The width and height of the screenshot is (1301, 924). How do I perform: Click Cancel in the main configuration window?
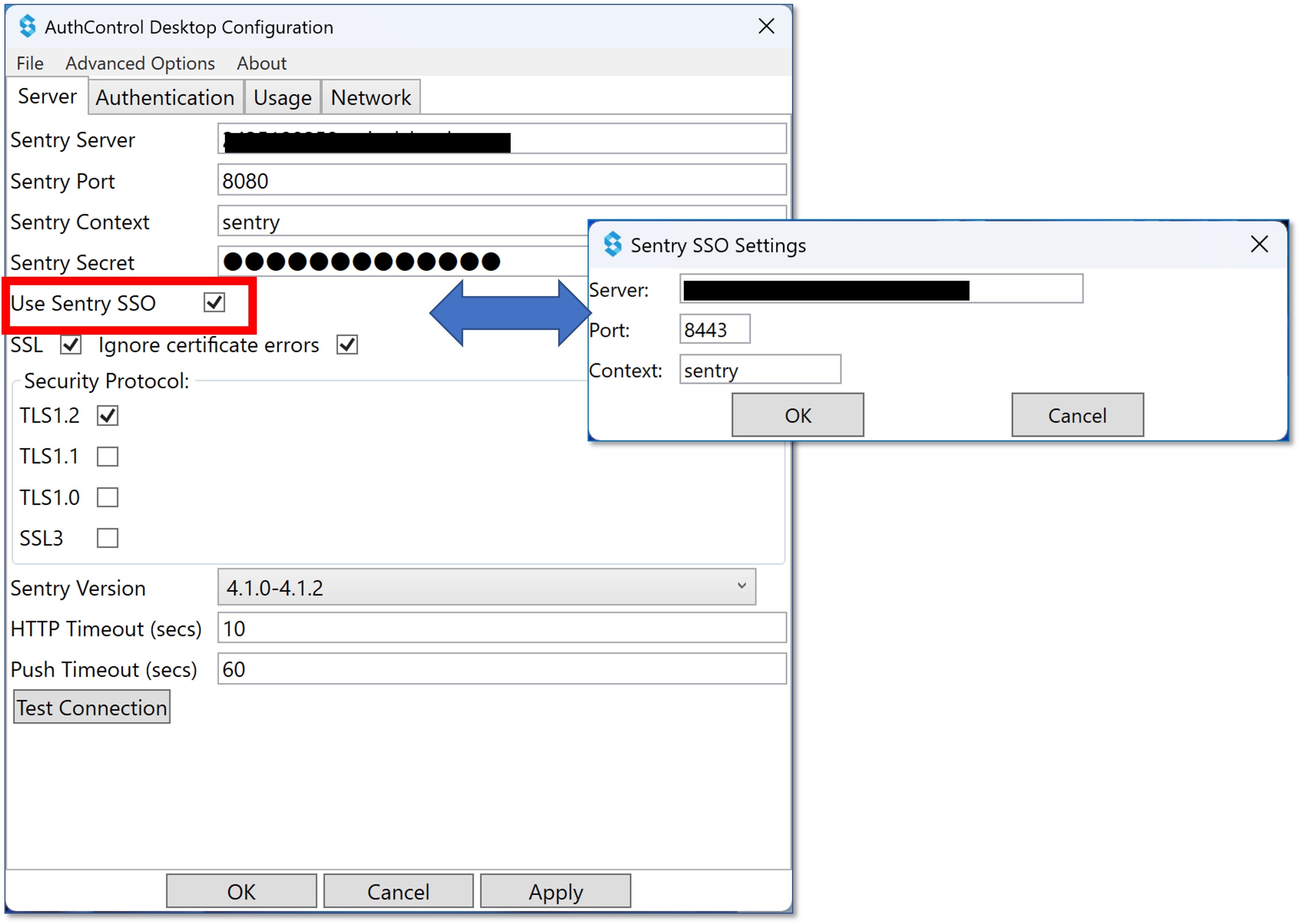[x=398, y=892]
